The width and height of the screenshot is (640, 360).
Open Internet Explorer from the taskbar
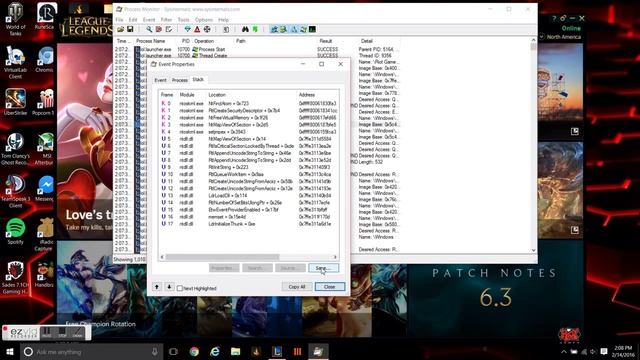click(x=215, y=351)
